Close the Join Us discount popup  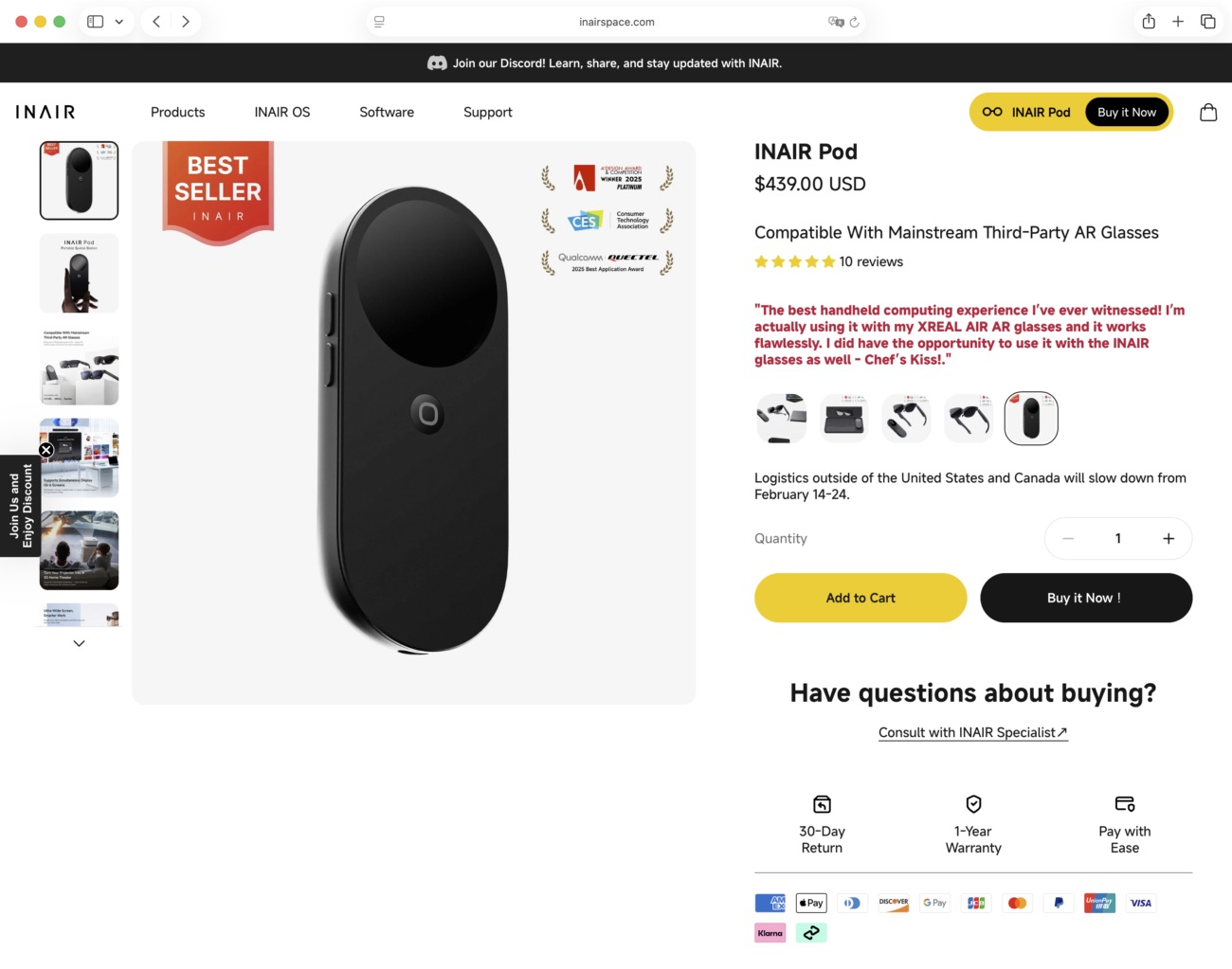(x=45, y=450)
